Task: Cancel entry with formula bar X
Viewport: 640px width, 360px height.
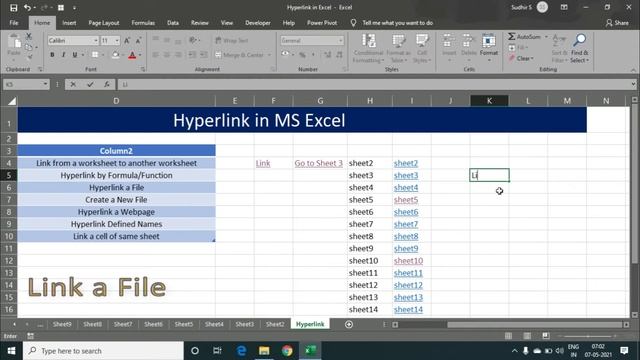Action: point(73,84)
